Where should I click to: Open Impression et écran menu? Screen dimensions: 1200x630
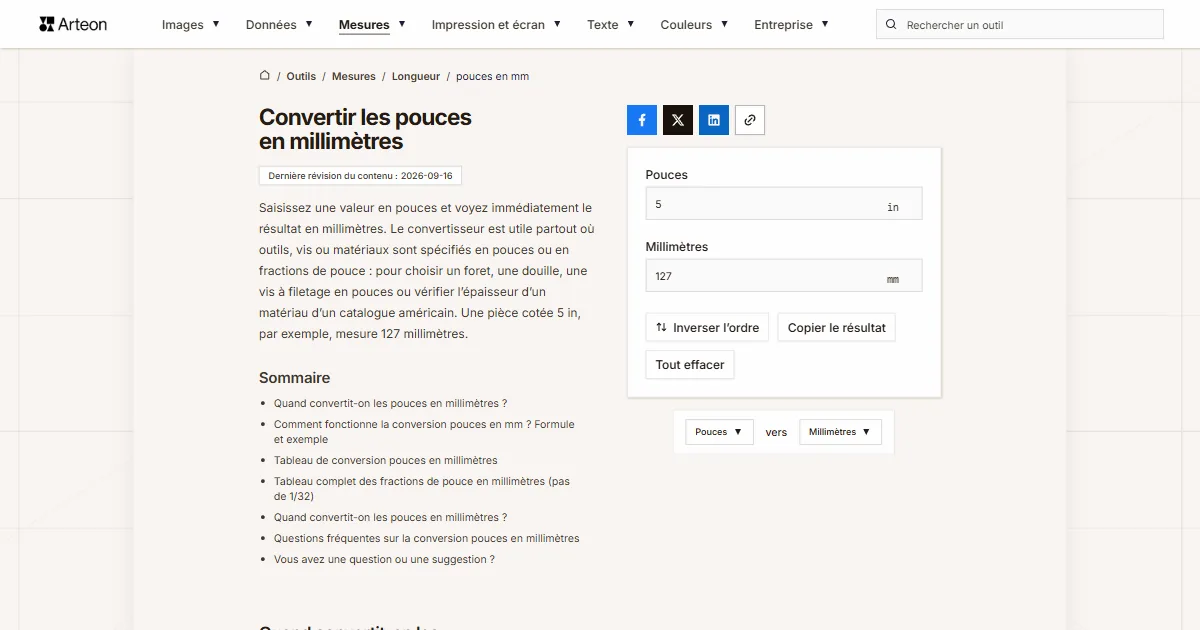point(496,25)
